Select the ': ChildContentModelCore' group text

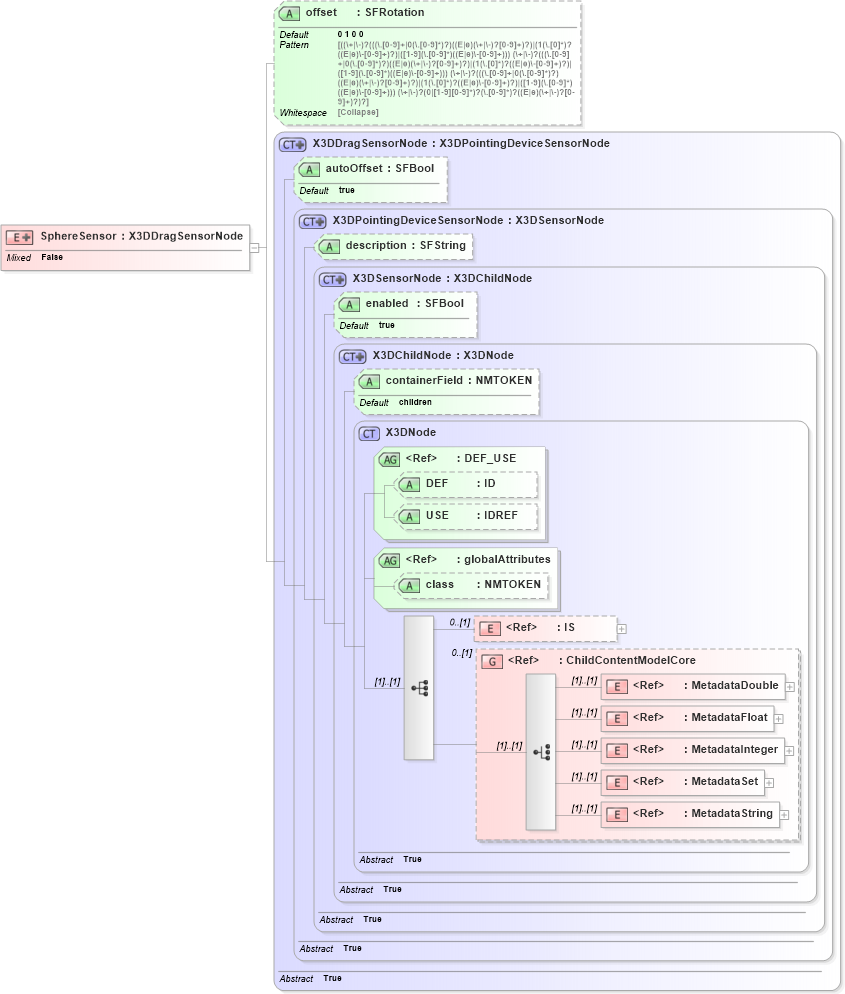[x=627, y=661]
